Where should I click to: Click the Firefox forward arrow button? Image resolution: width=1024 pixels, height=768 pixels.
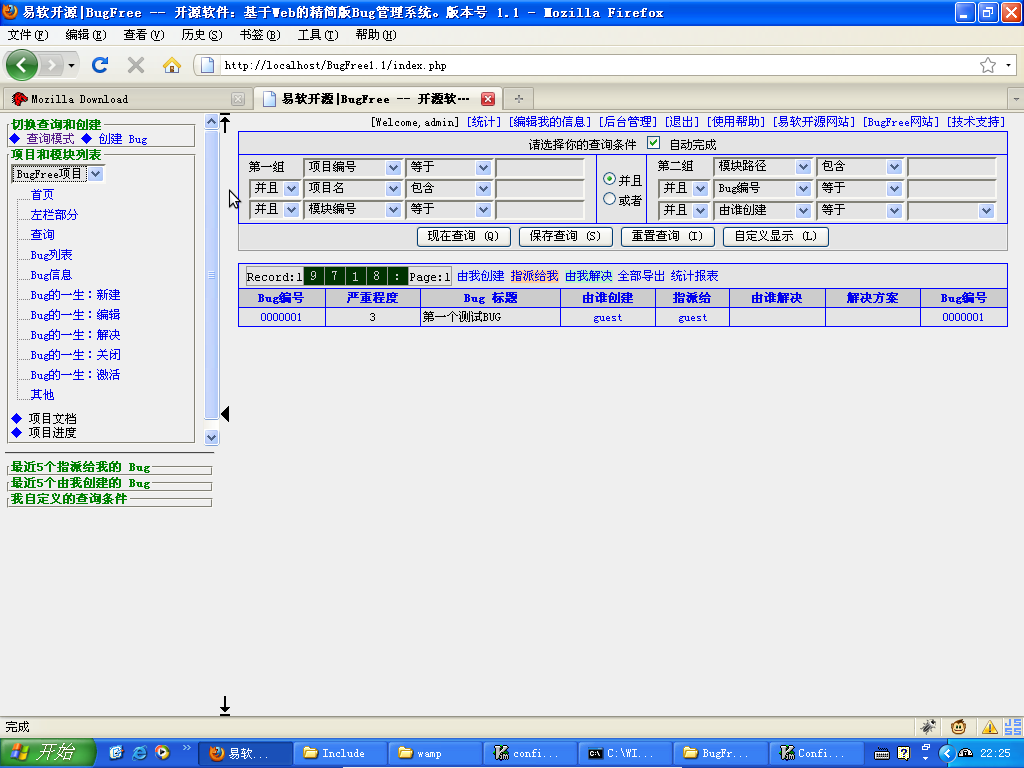pyautogui.click(x=51, y=65)
